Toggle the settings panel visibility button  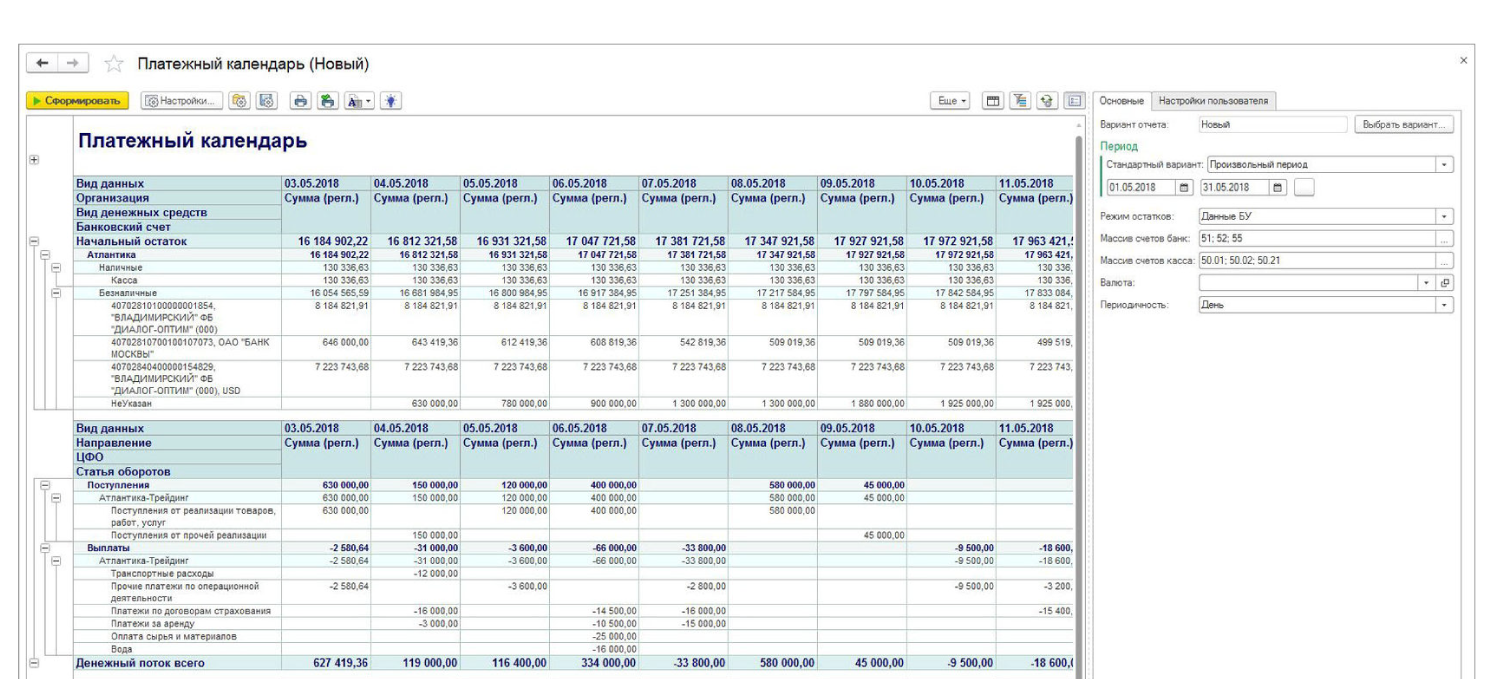point(1073,101)
